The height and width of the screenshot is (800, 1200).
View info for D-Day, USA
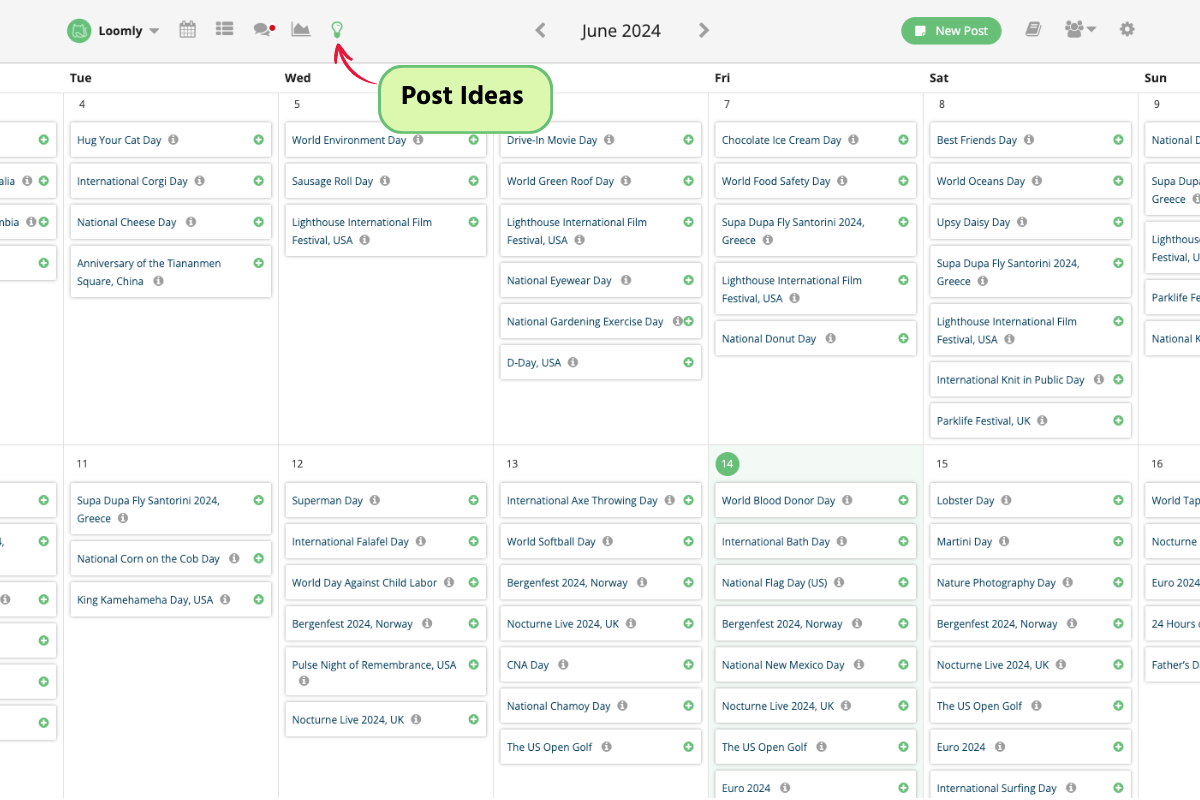tap(571, 363)
